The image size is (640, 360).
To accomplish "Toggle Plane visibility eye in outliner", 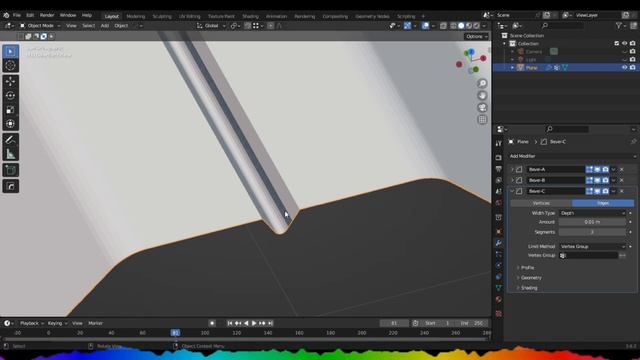I will [x=624, y=68].
